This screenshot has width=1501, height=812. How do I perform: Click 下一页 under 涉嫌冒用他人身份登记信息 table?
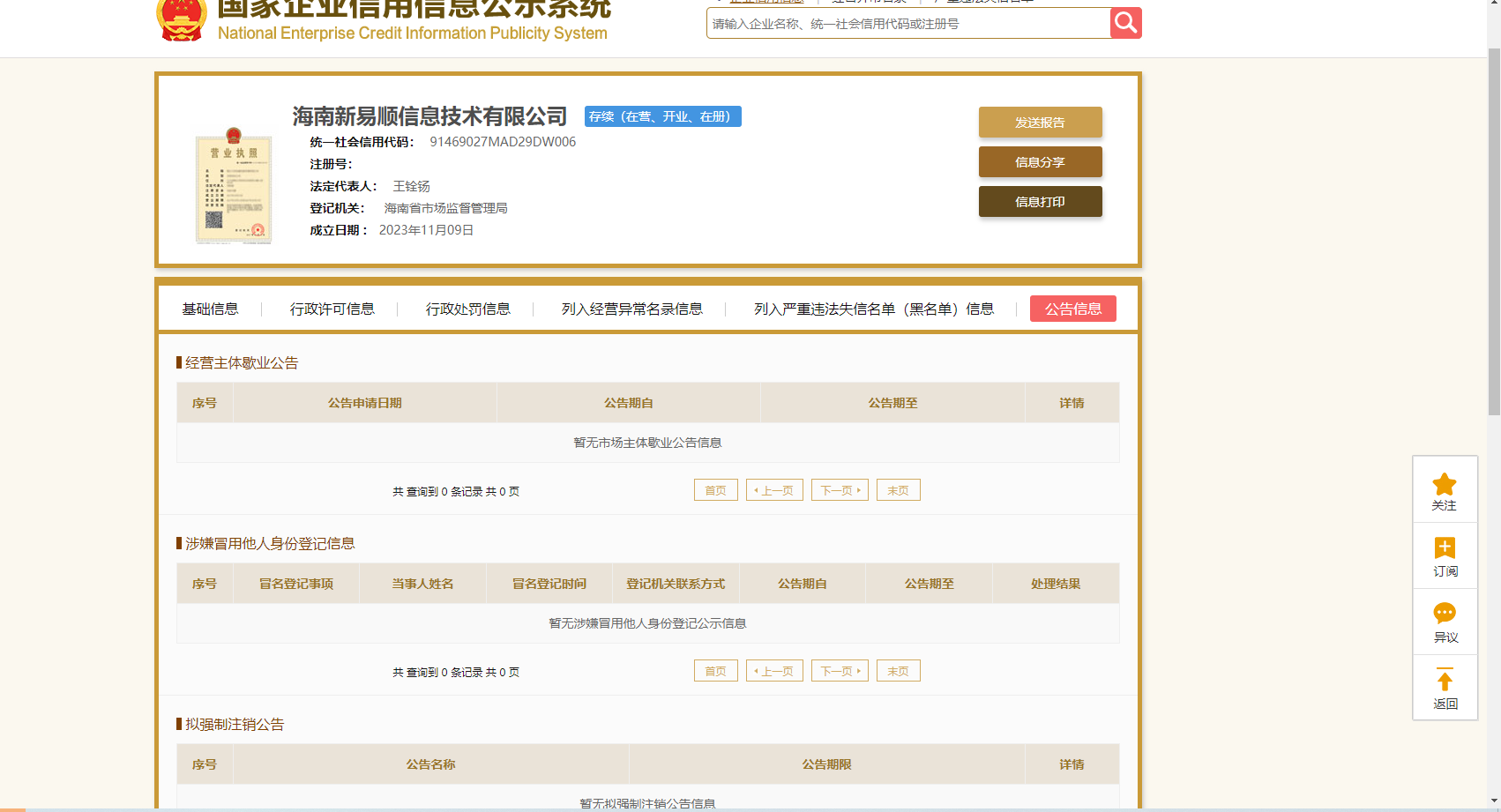[840, 671]
